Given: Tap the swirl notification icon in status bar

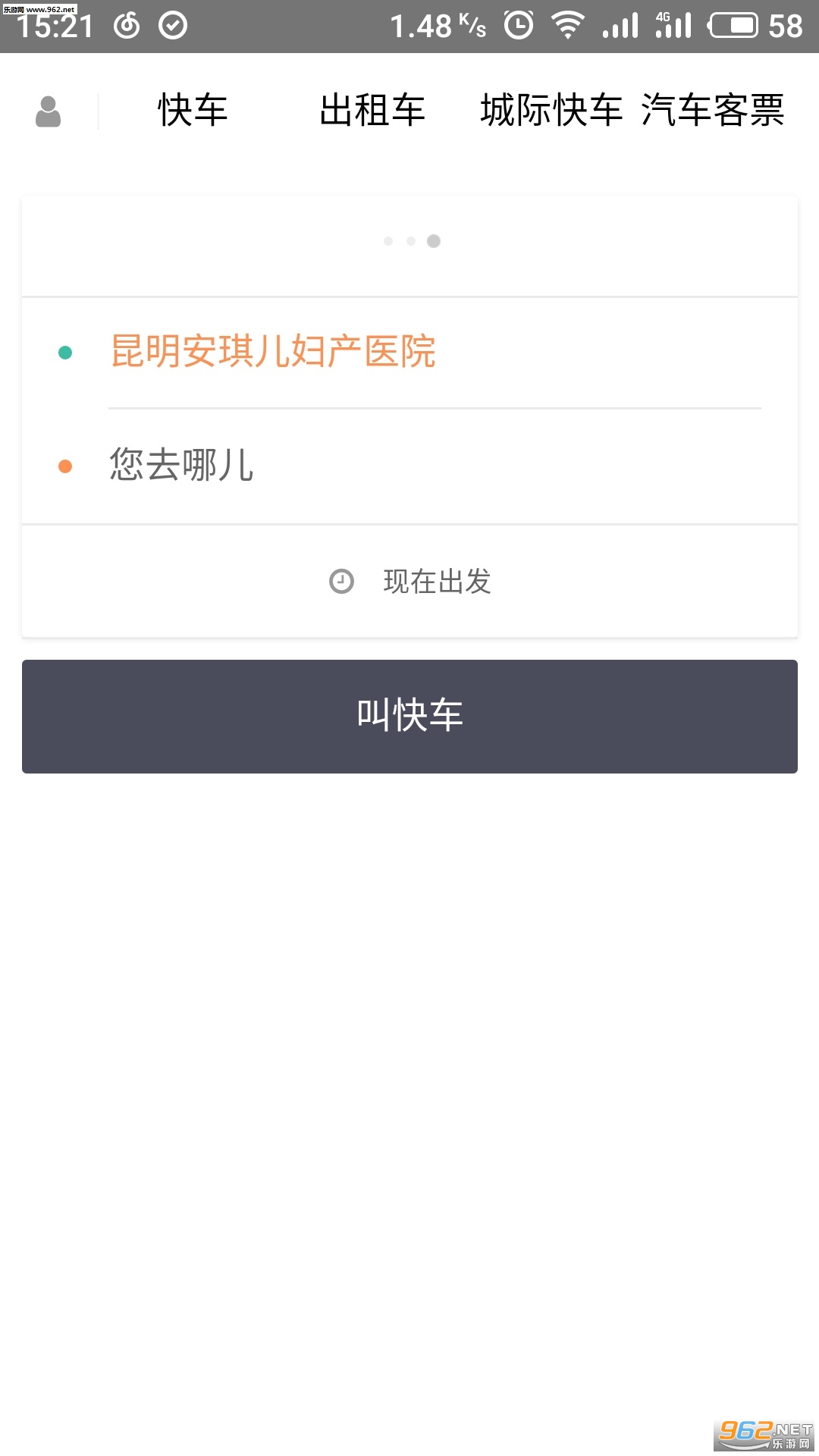Looking at the screenshot, I should click(x=127, y=26).
